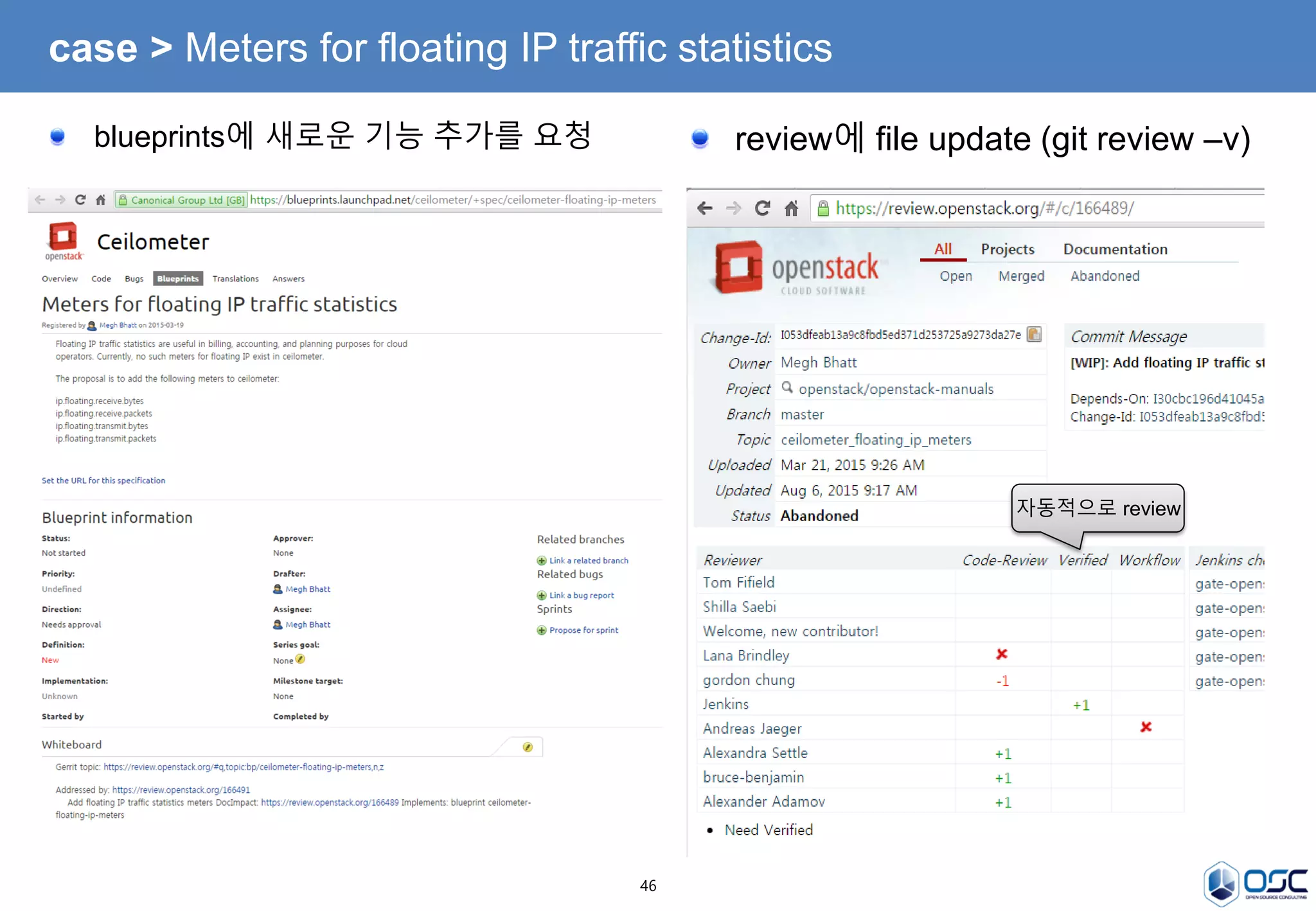Click the Whiteboard edit pencil icon
This screenshot has width=1316, height=911.
pos(528,747)
